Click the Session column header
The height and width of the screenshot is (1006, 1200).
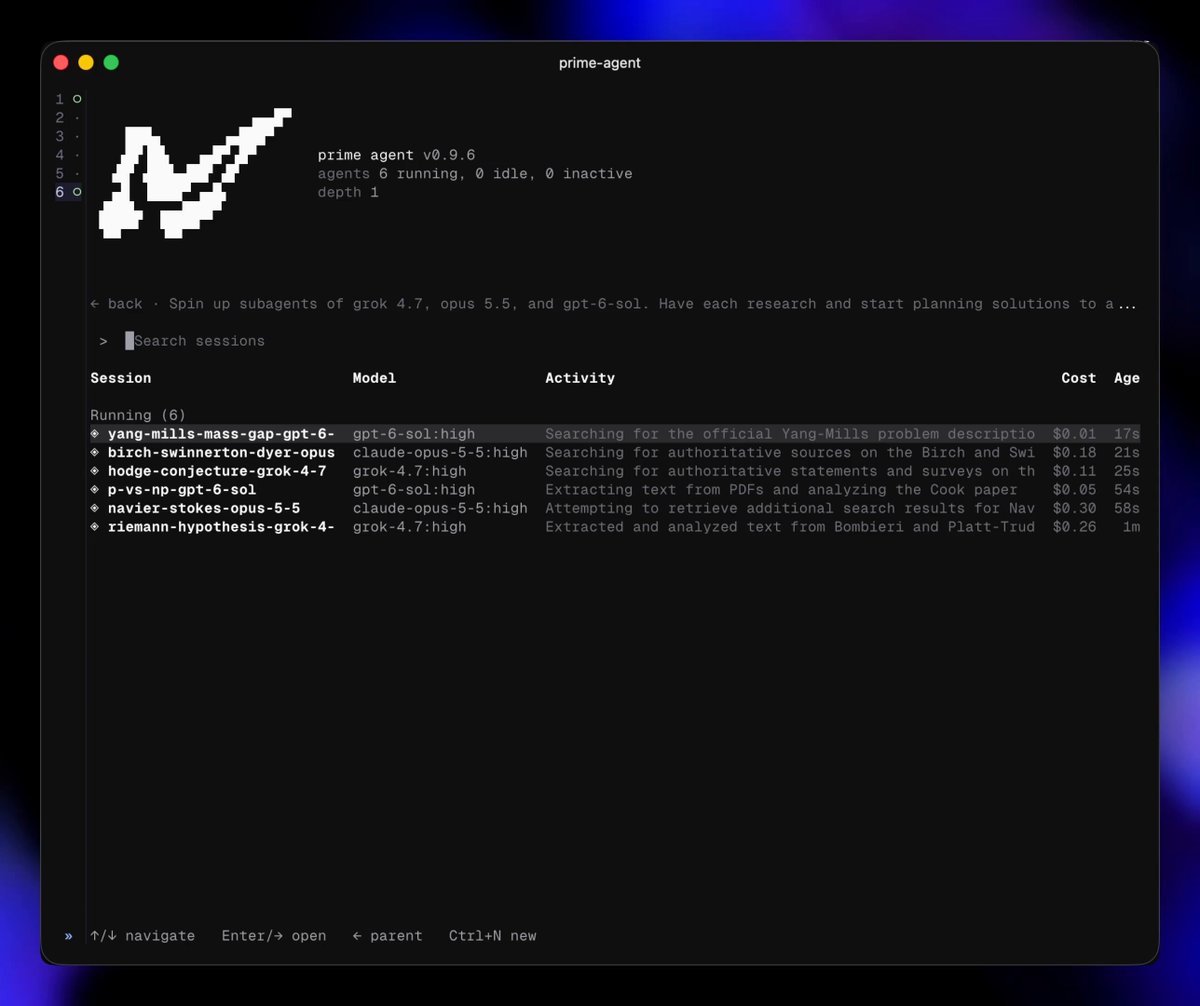tap(121, 378)
